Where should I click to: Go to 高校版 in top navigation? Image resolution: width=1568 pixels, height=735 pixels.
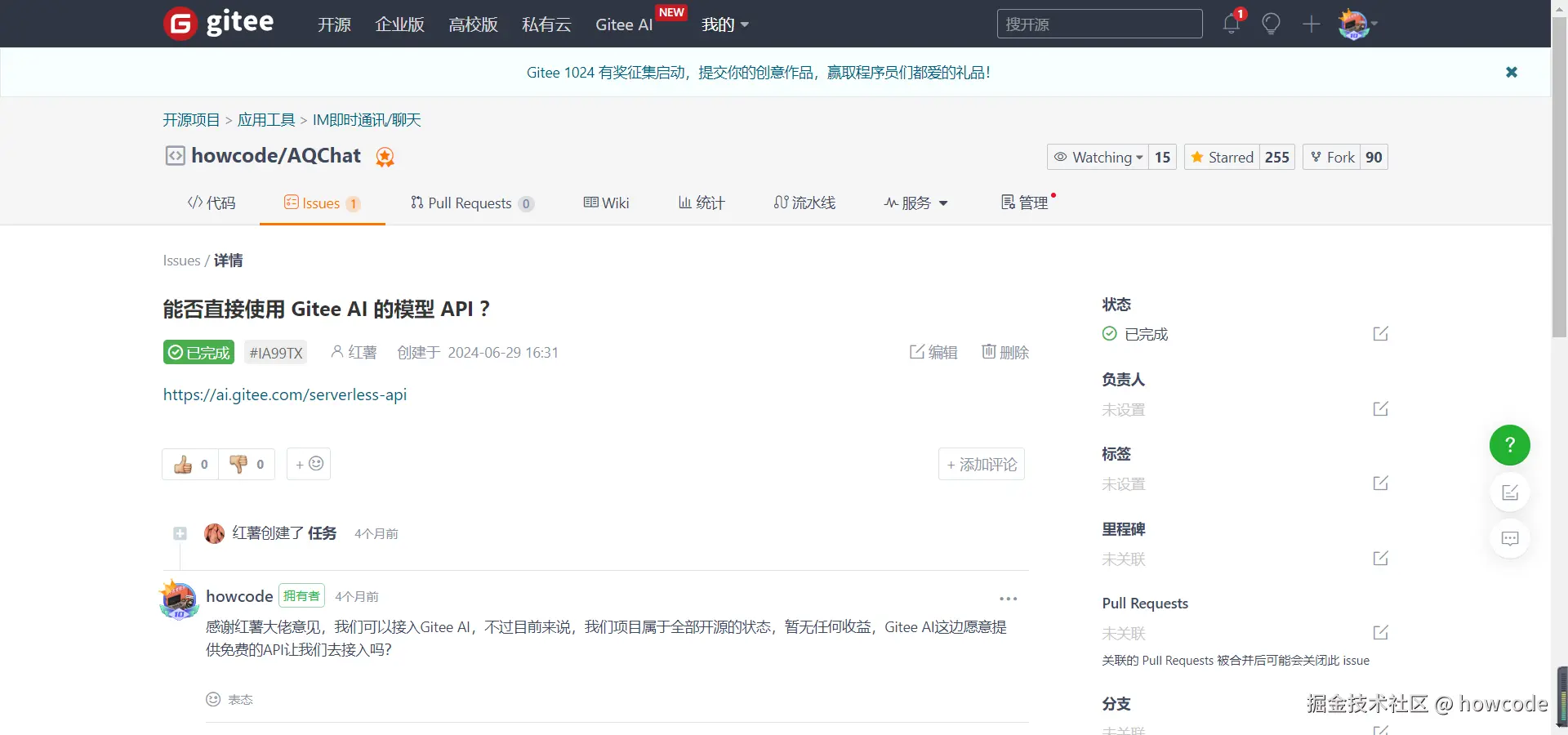coord(473,24)
